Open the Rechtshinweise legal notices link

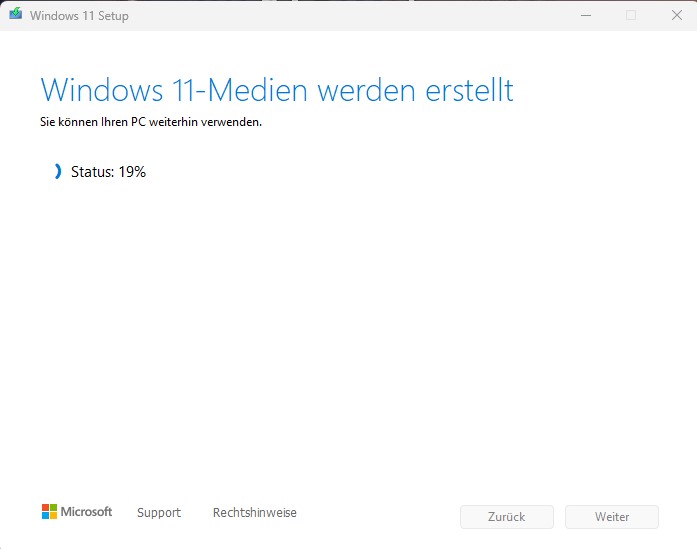(255, 513)
